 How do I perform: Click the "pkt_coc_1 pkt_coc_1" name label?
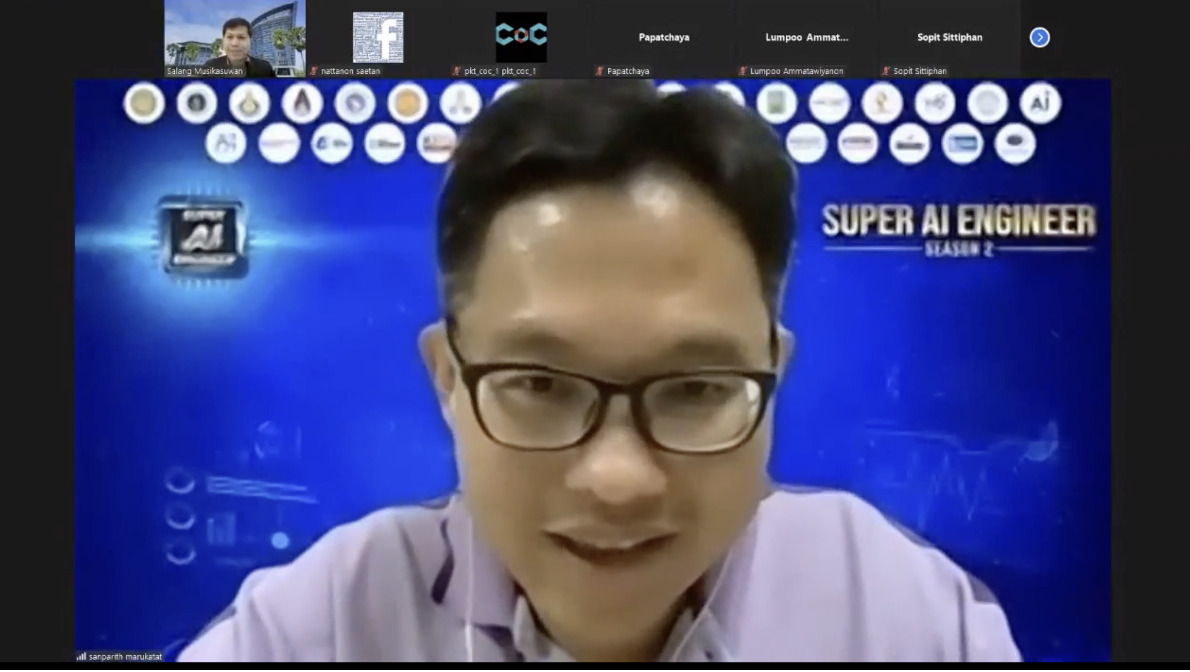pyautogui.click(x=500, y=71)
